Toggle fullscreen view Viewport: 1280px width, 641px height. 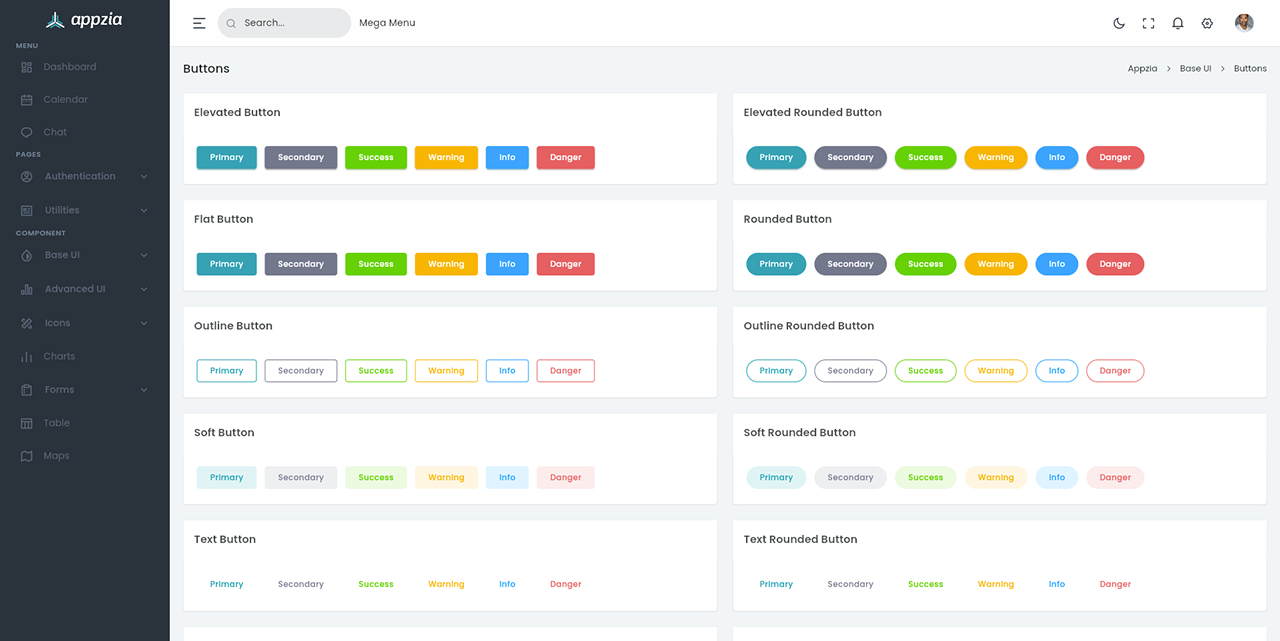(1148, 22)
